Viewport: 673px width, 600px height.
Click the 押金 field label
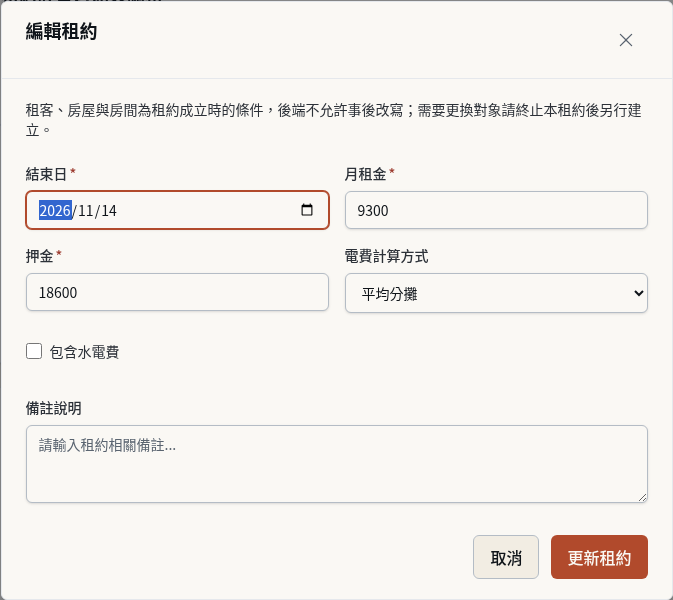(x=39, y=256)
